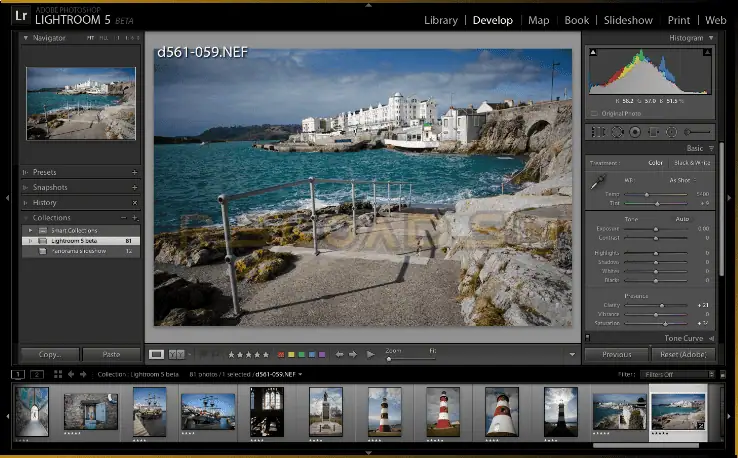The height and width of the screenshot is (458, 738).
Task: Expand Smart Collections folder
Action: 31,230
